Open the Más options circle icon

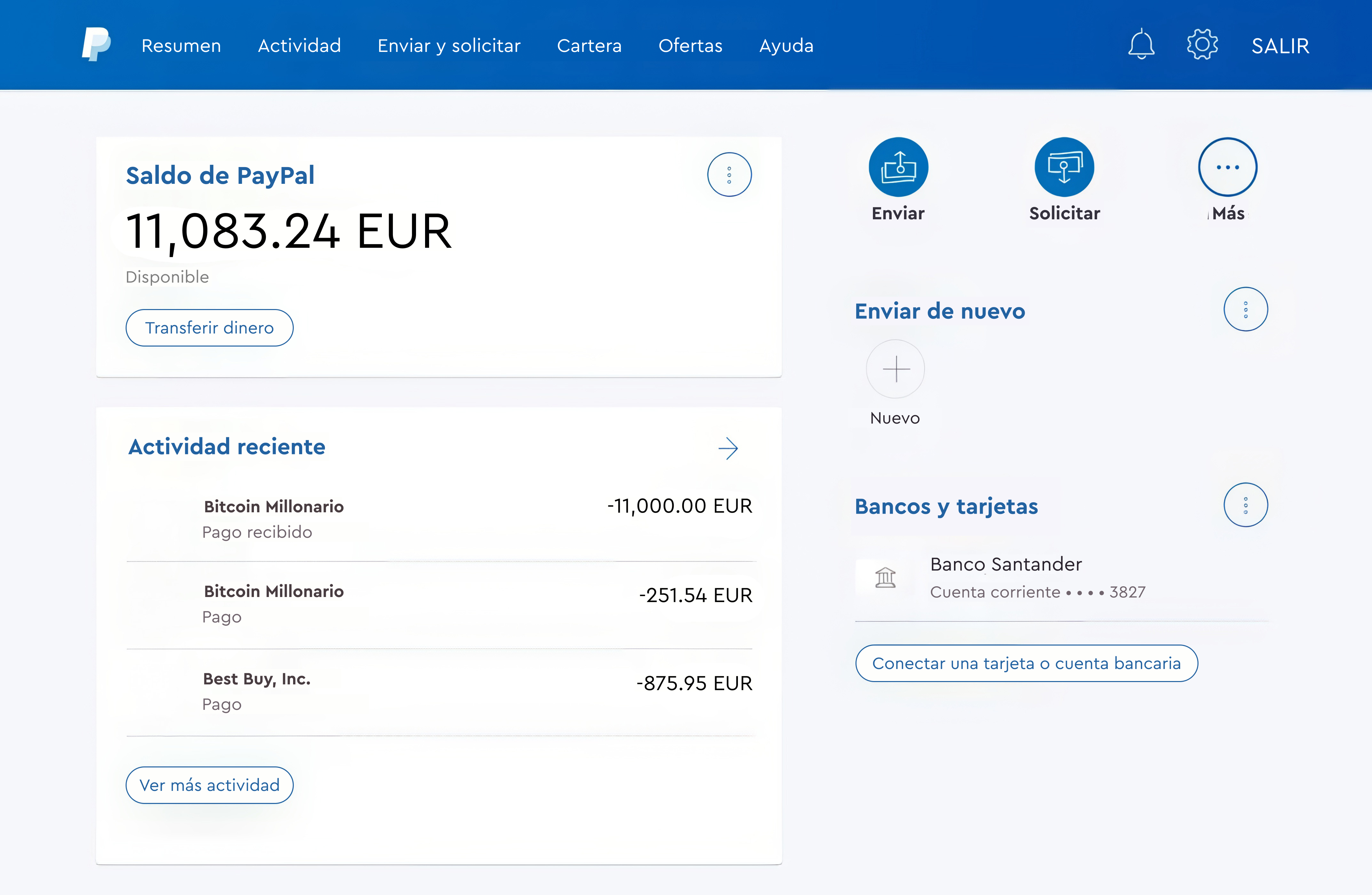point(1227,167)
